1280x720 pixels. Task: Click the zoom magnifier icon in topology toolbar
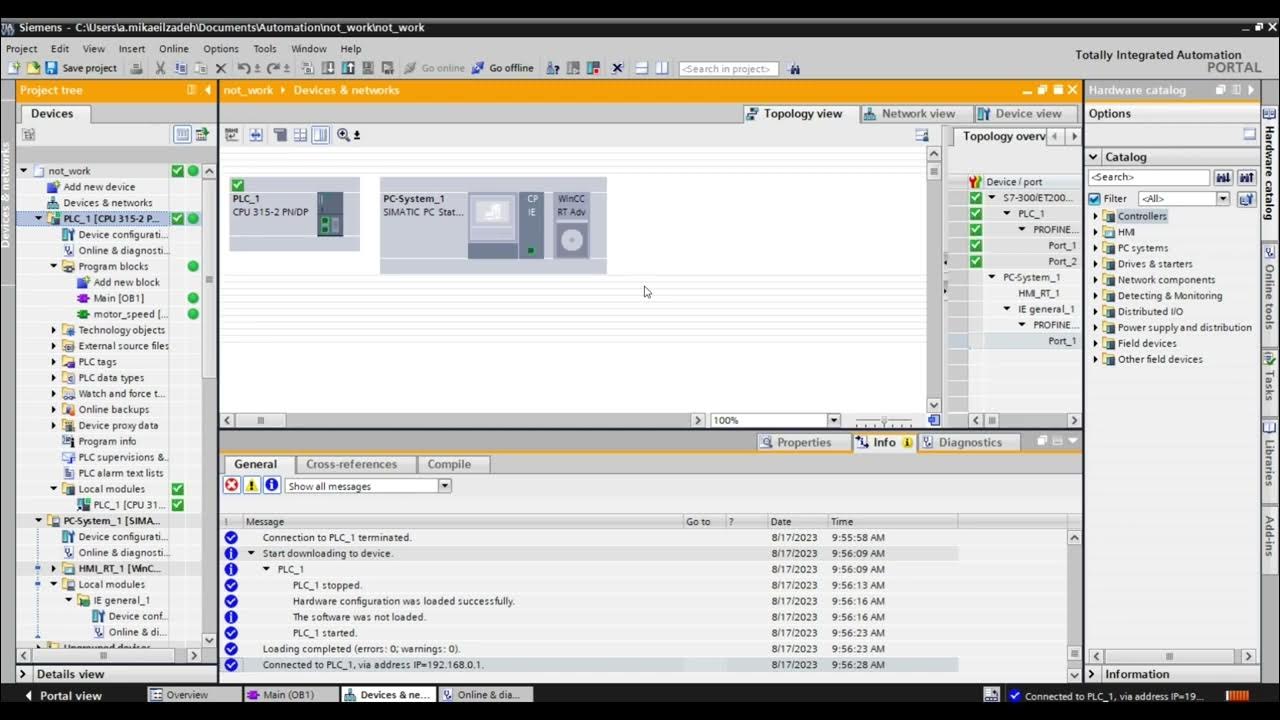coord(344,134)
